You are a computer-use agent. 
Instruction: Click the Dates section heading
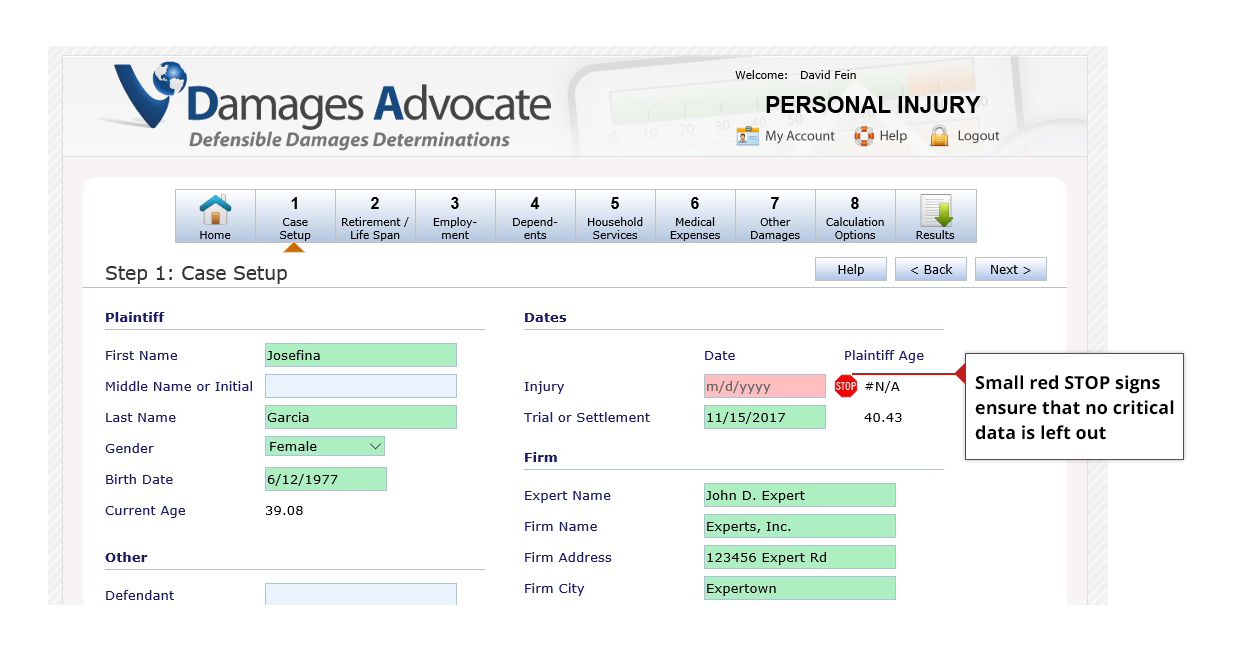(545, 317)
